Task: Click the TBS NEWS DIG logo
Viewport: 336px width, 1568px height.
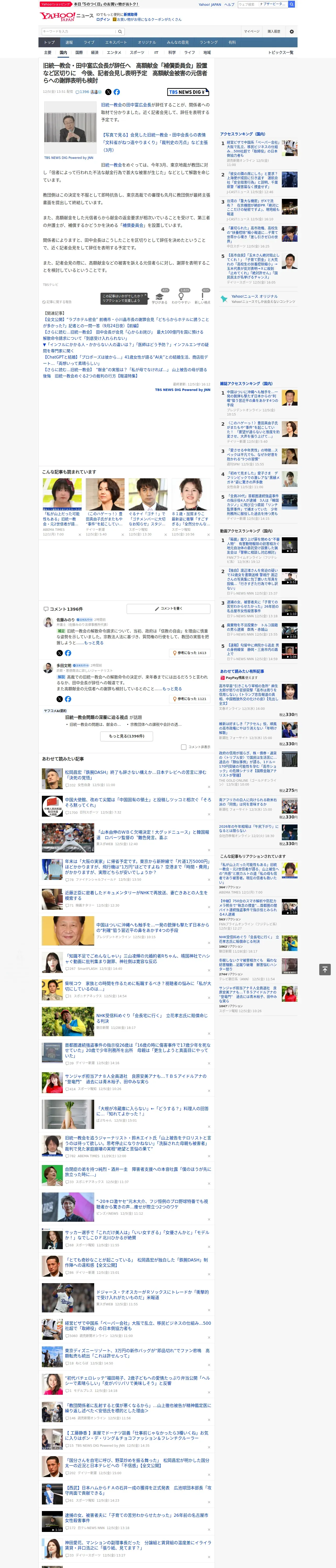Action: click(188, 92)
